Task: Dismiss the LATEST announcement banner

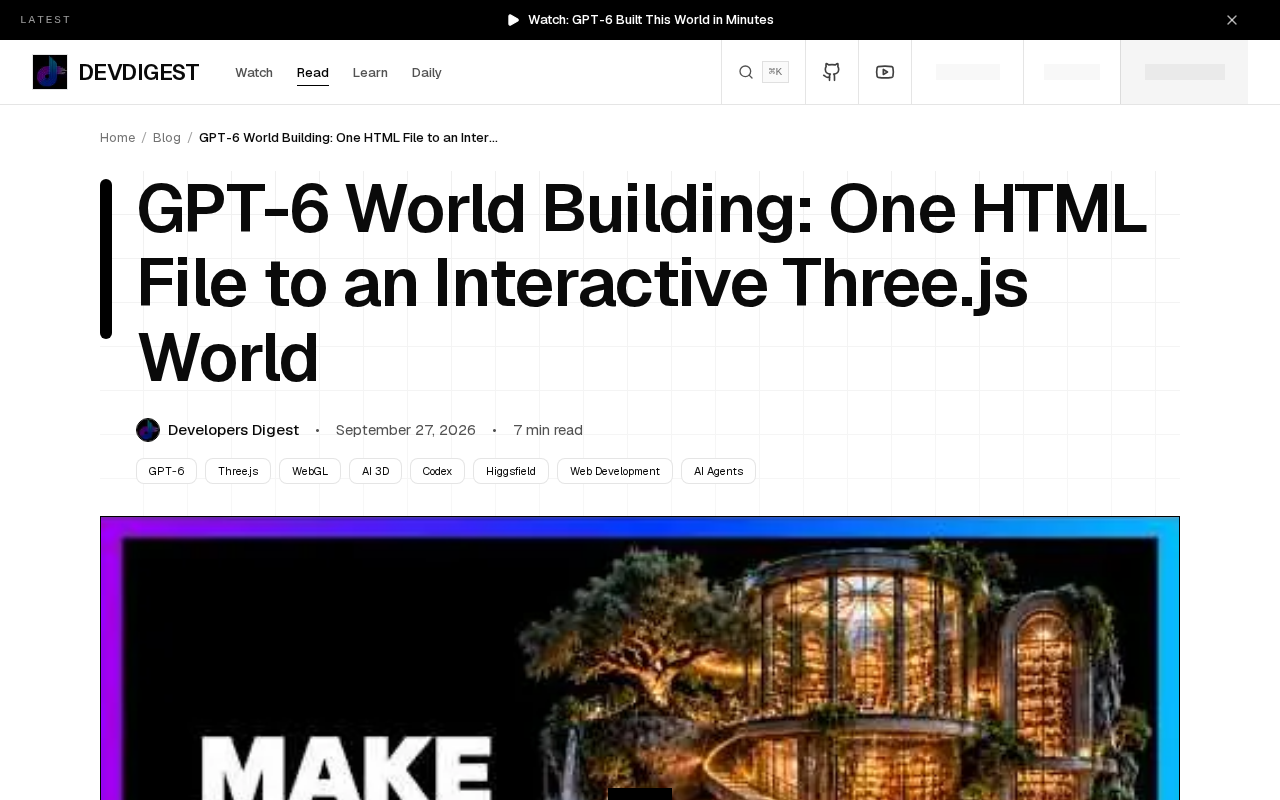Action: [x=1232, y=20]
